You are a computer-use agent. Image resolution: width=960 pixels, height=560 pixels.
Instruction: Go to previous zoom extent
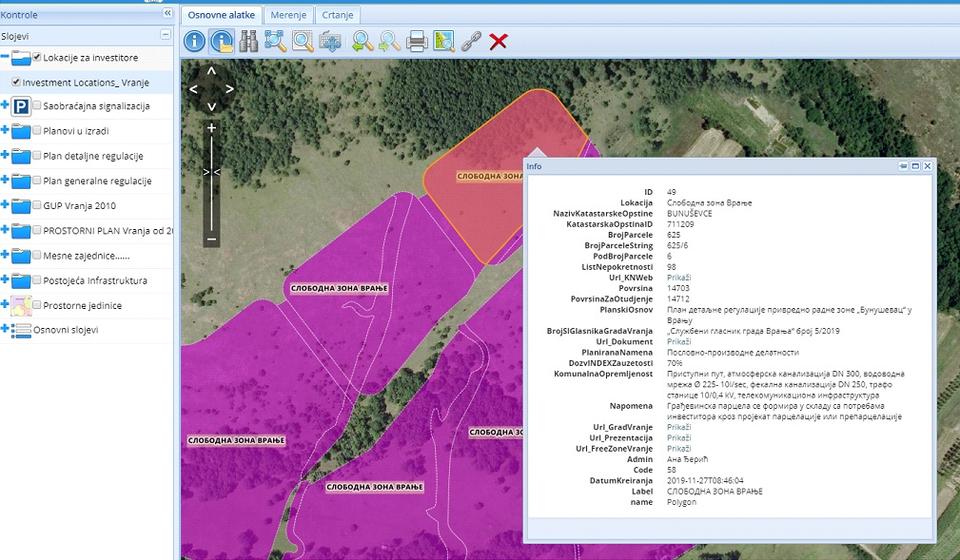(363, 41)
